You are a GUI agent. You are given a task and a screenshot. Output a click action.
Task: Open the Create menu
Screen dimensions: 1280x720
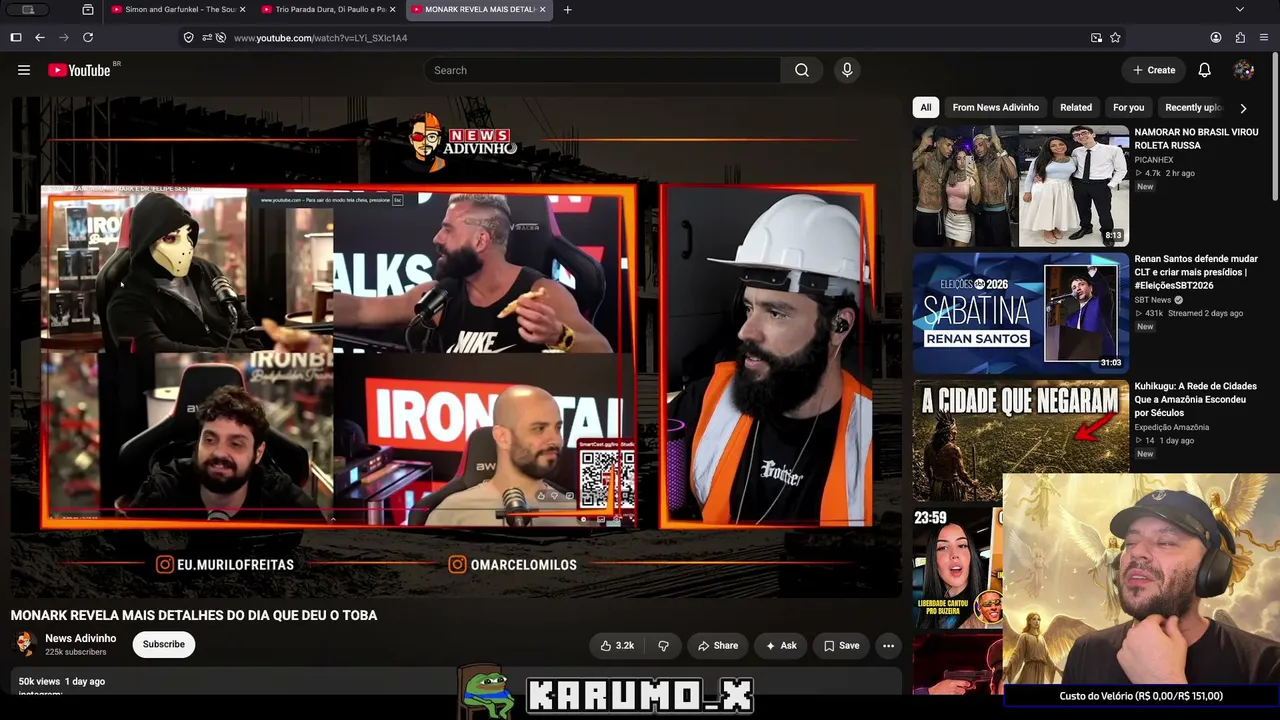pos(1154,70)
